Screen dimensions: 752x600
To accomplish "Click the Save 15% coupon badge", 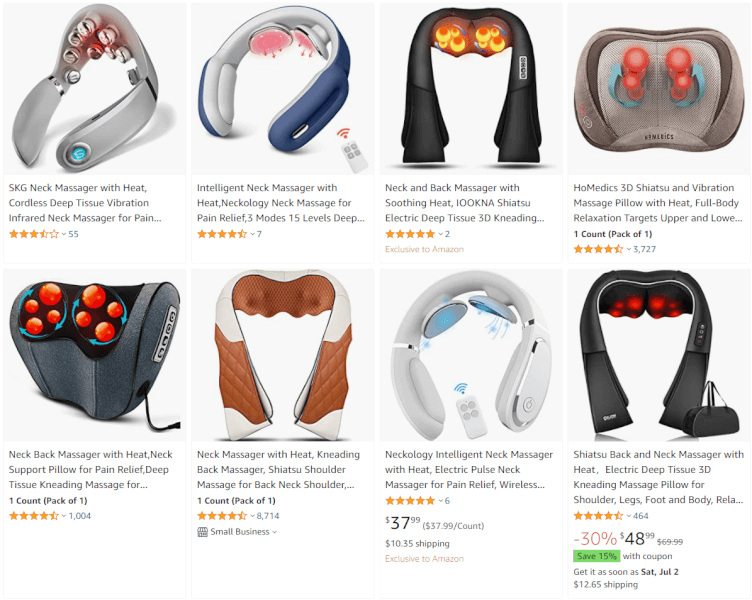I will pyautogui.click(x=597, y=556).
